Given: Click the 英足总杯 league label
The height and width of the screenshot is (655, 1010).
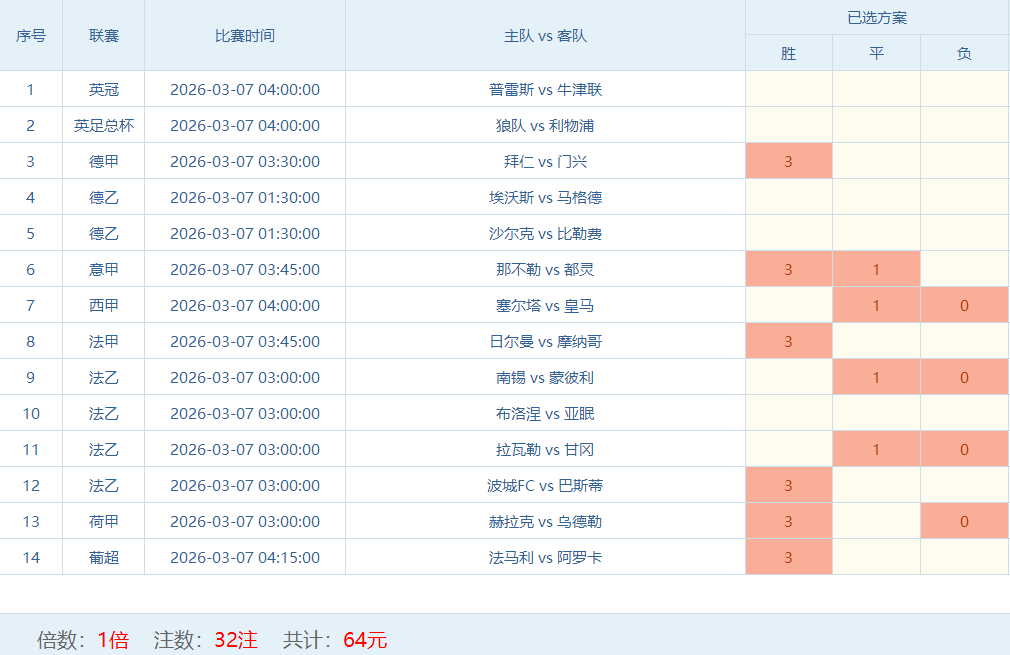Looking at the screenshot, I should point(104,125).
